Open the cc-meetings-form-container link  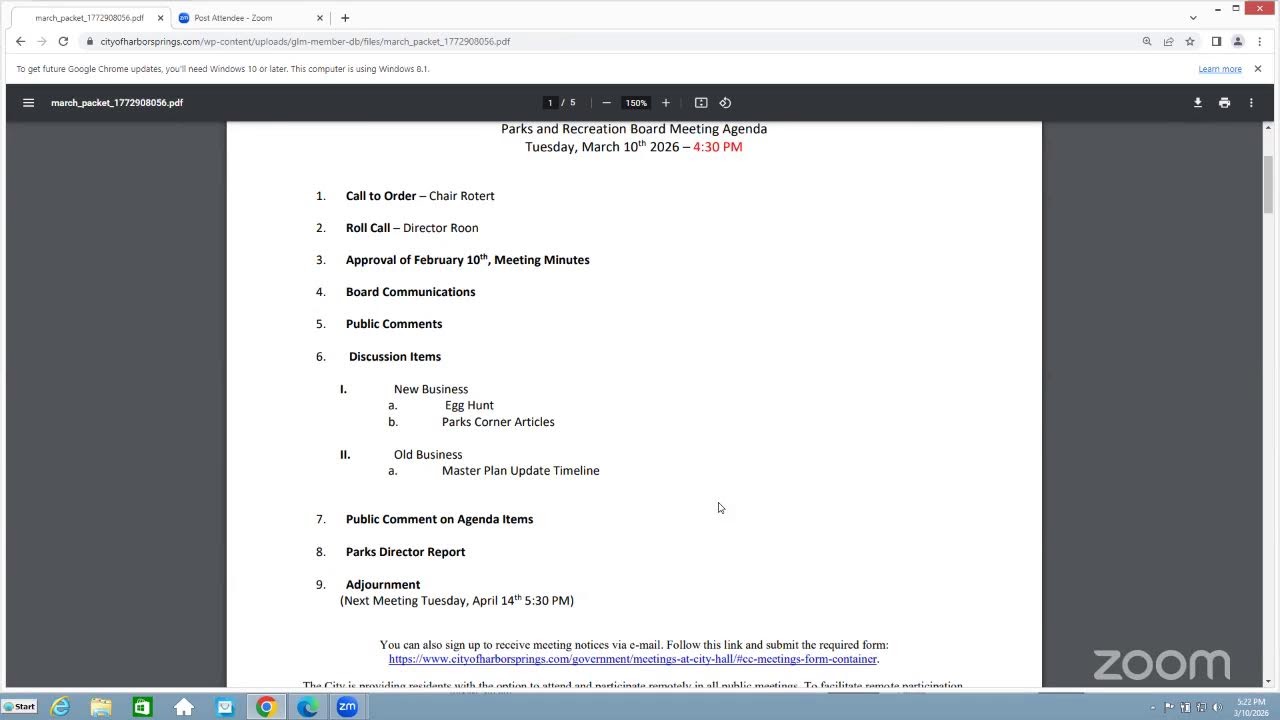tap(633, 659)
